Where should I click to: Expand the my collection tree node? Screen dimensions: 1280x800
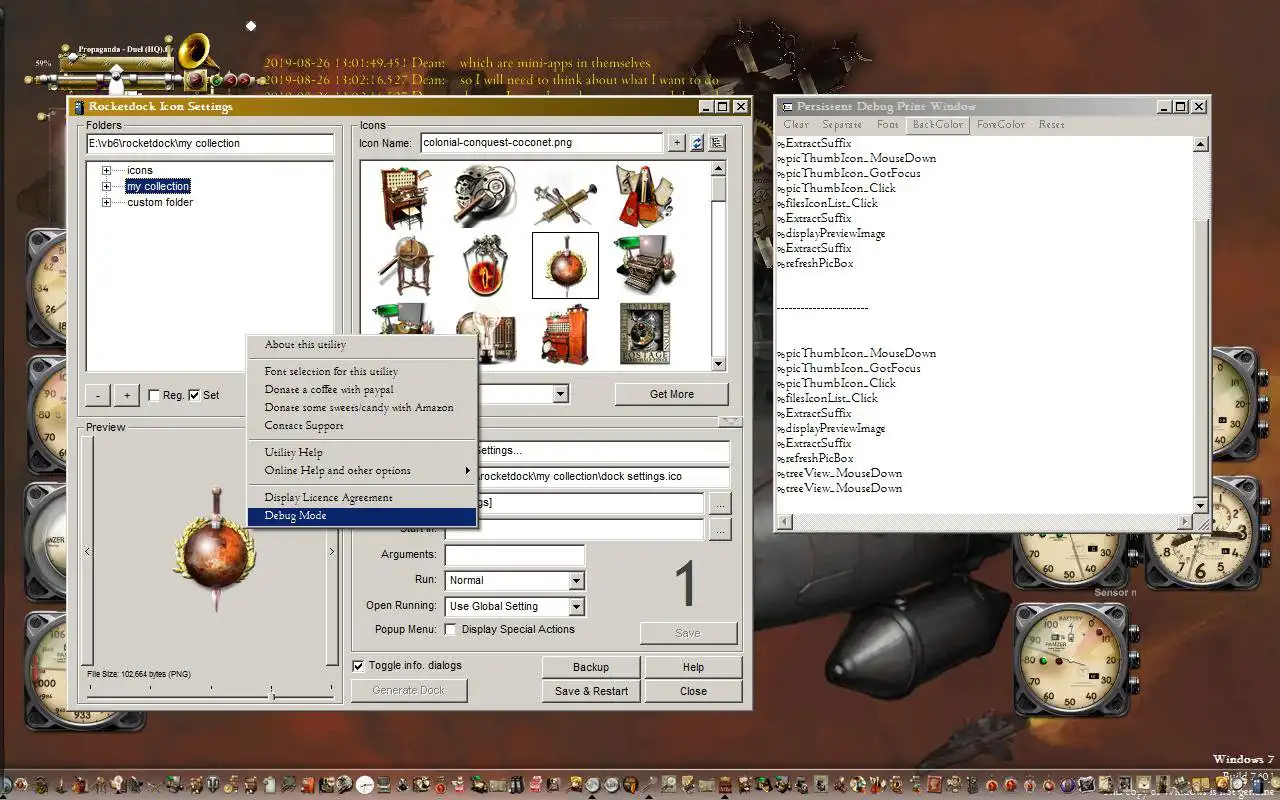(x=106, y=186)
